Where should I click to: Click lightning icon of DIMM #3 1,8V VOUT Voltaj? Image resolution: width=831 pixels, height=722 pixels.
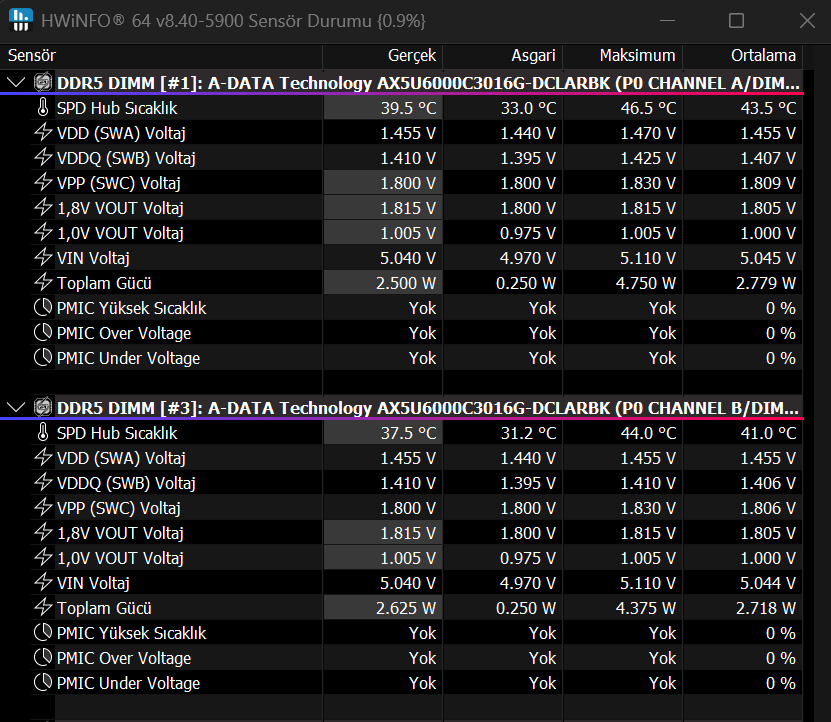[x=43, y=532]
